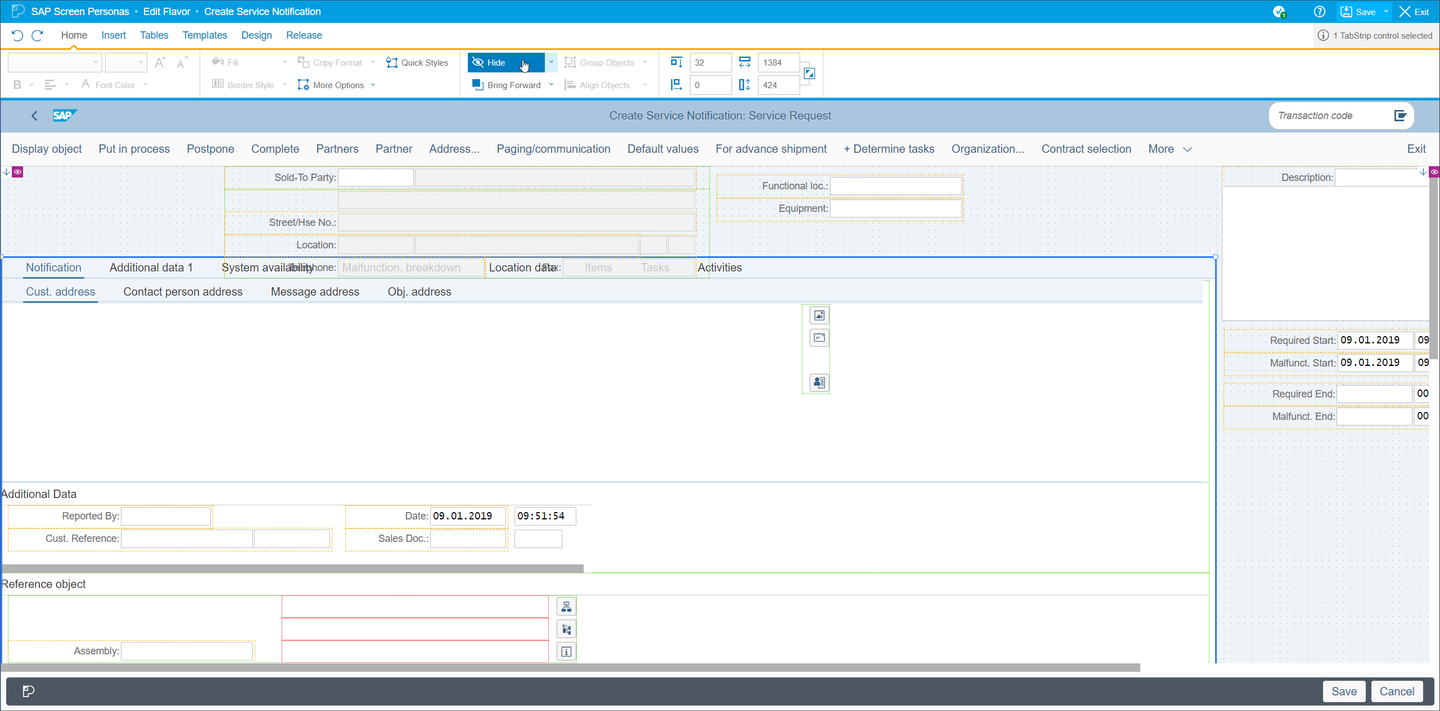The image size is (1440, 711).
Task: Click the Reported By input field
Action: (166, 516)
